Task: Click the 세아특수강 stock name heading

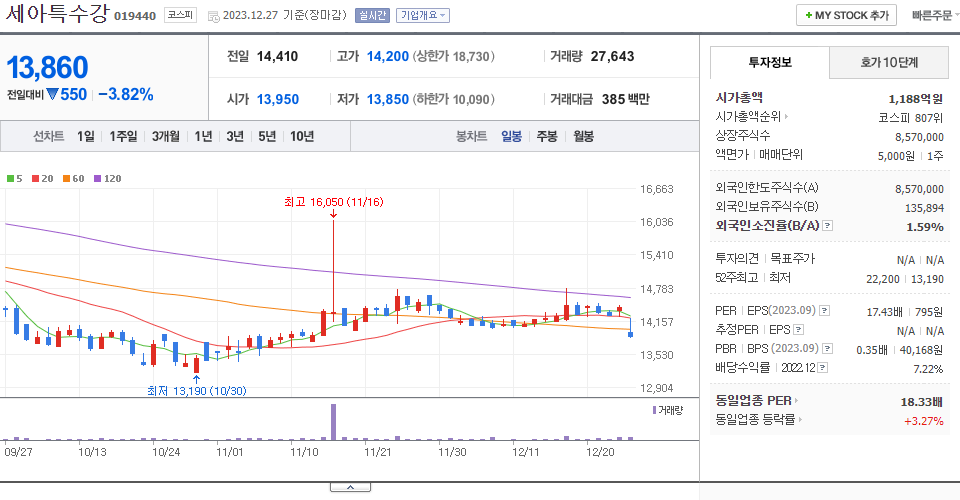Action: click(58, 13)
